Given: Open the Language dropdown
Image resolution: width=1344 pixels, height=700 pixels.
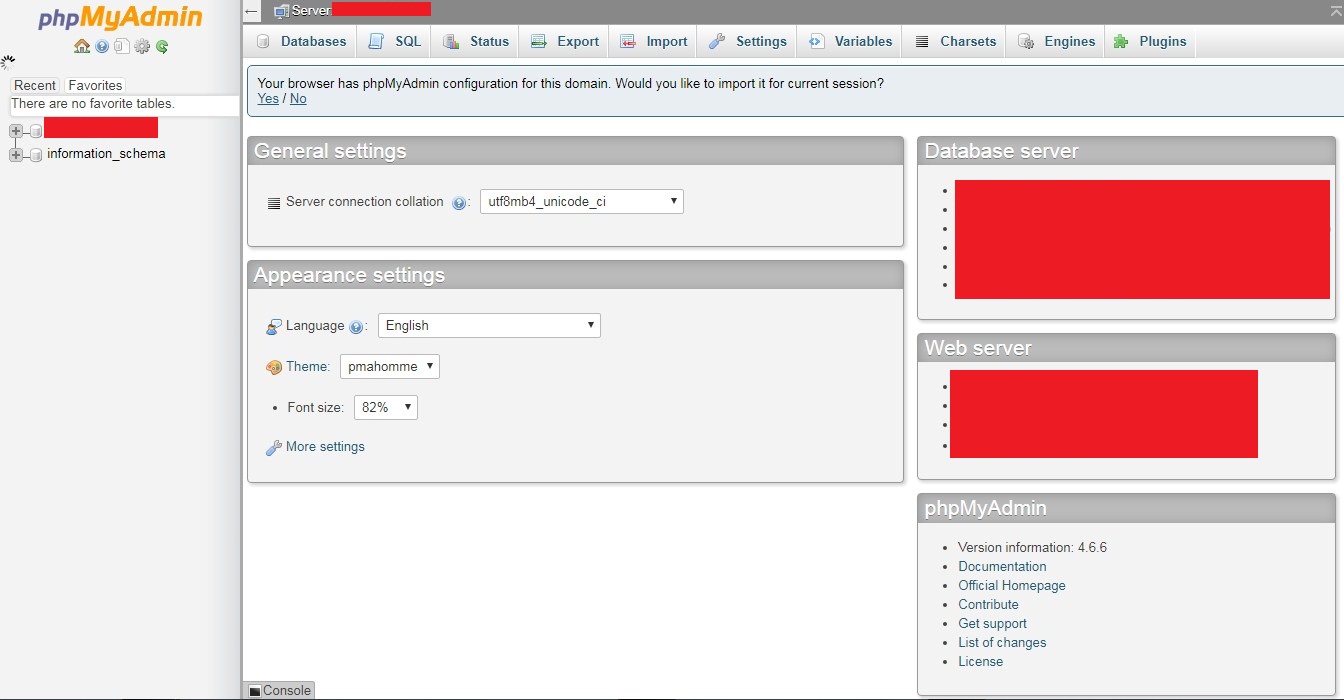Looking at the screenshot, I should click(x=488, y=325).
